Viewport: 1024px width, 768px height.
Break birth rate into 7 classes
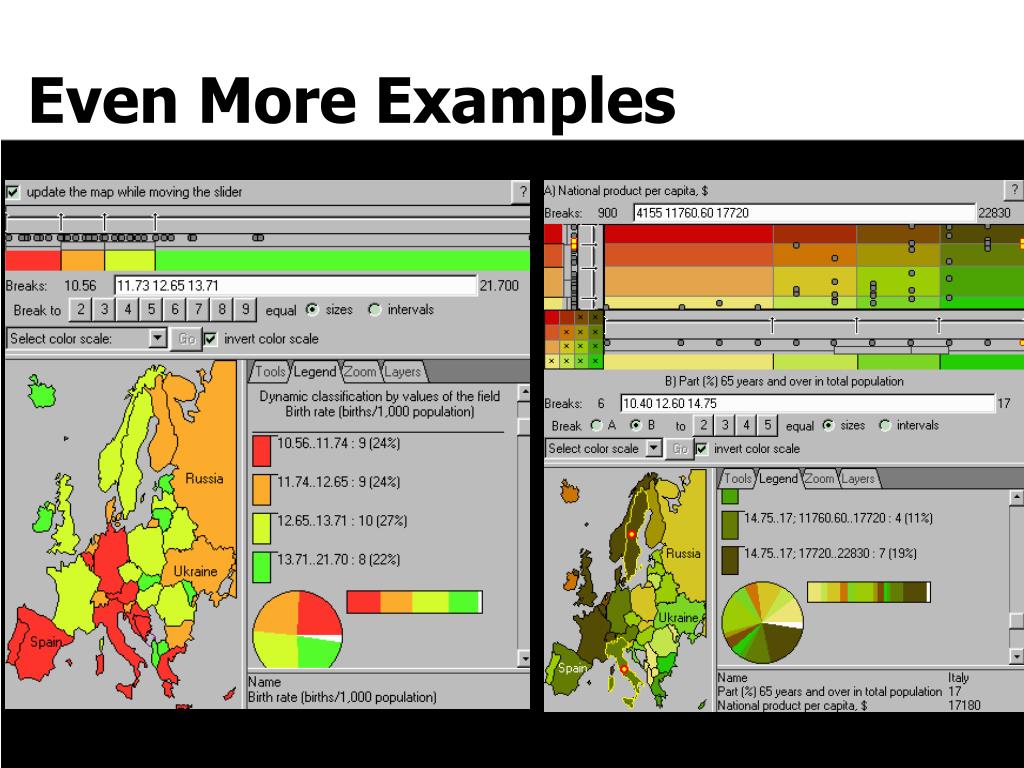pos(198,309)
